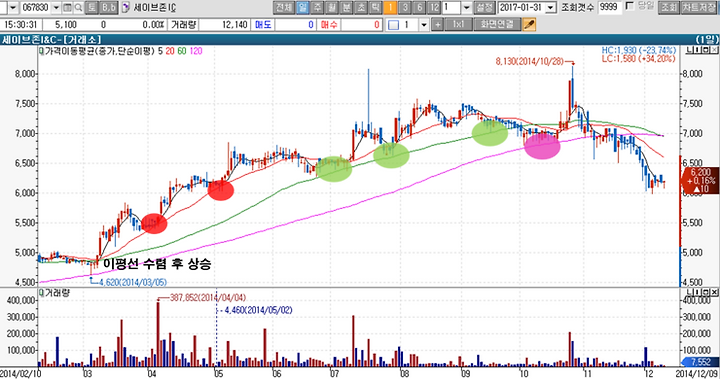Click the magenta 120-day moving average legend
This screenshot has width=720, height=379.
196,51
